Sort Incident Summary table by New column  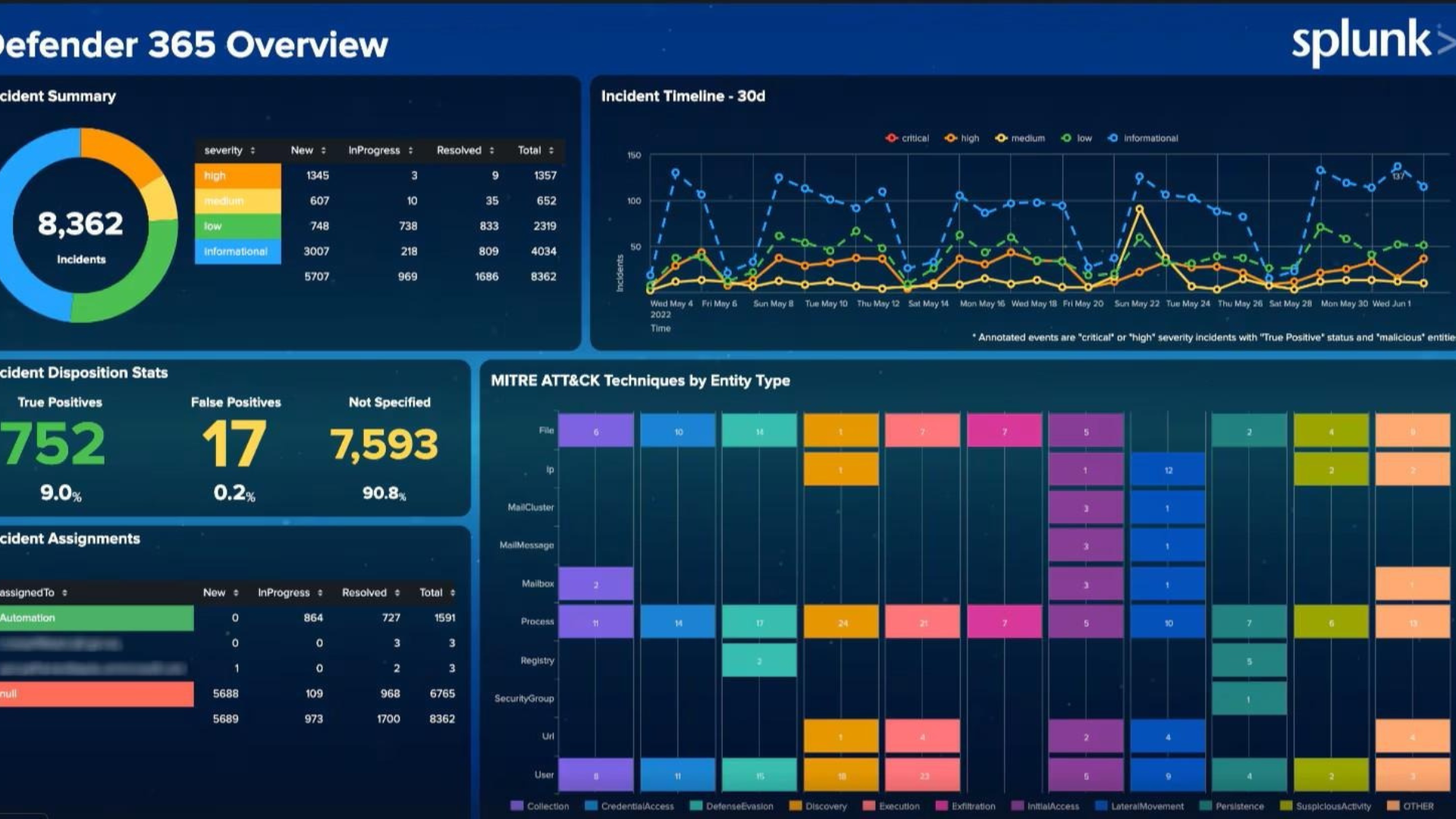coord(308,150)
